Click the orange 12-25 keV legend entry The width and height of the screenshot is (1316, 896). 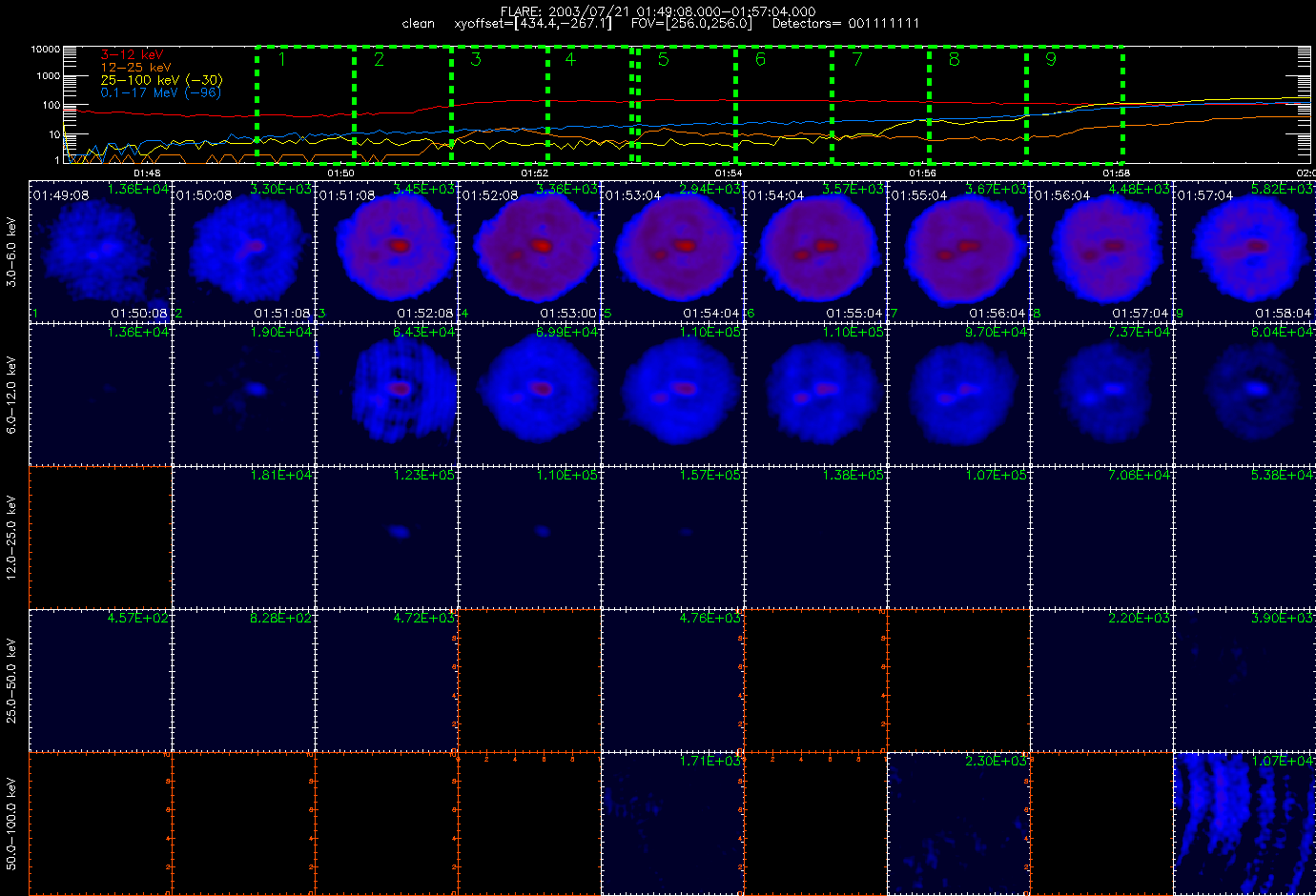tap(135, 68)
